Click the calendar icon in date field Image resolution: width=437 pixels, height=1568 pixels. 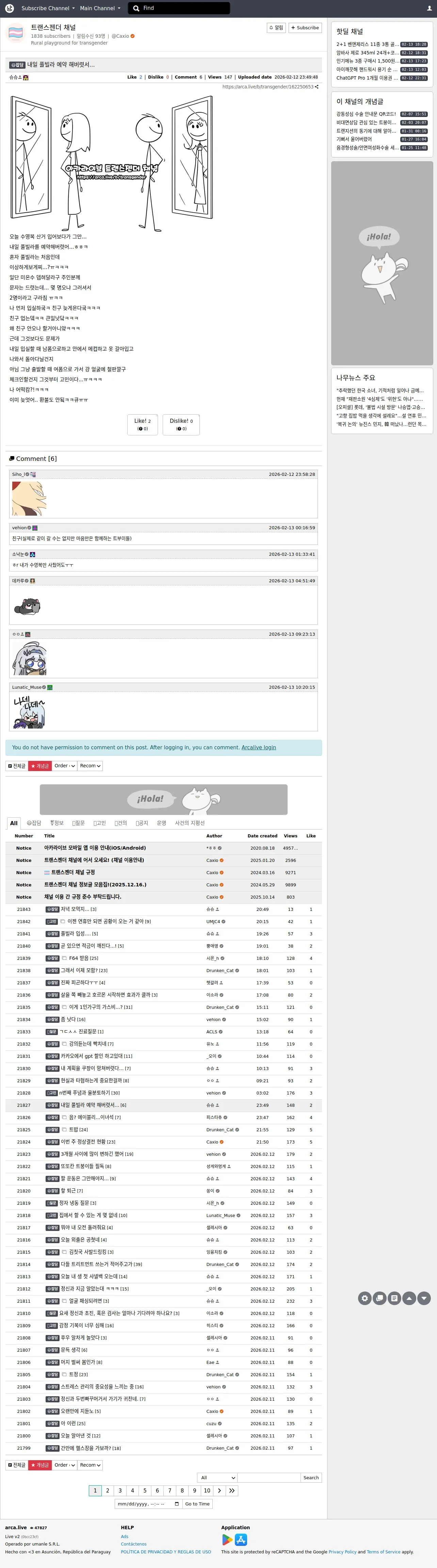pyautogui.click(x=177, y=1504)
